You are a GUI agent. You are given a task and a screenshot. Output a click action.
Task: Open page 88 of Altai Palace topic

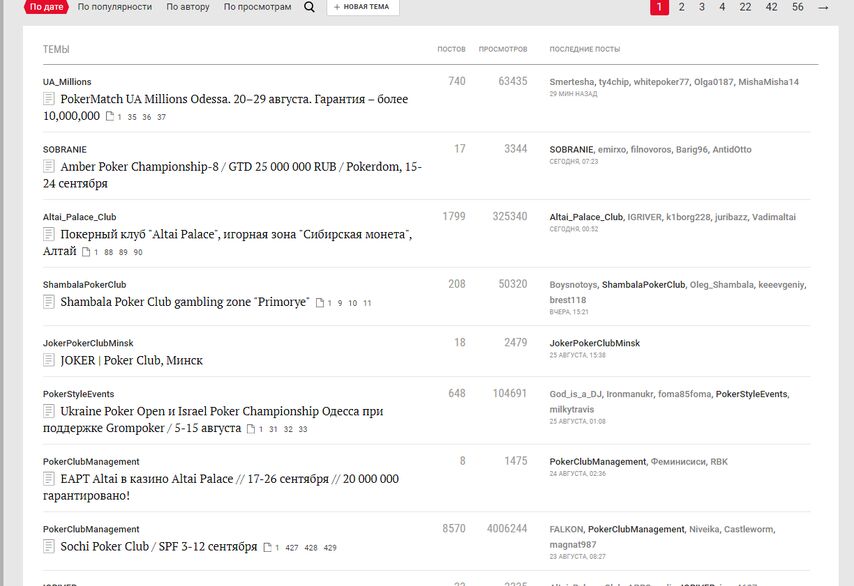tap(108, 252)
